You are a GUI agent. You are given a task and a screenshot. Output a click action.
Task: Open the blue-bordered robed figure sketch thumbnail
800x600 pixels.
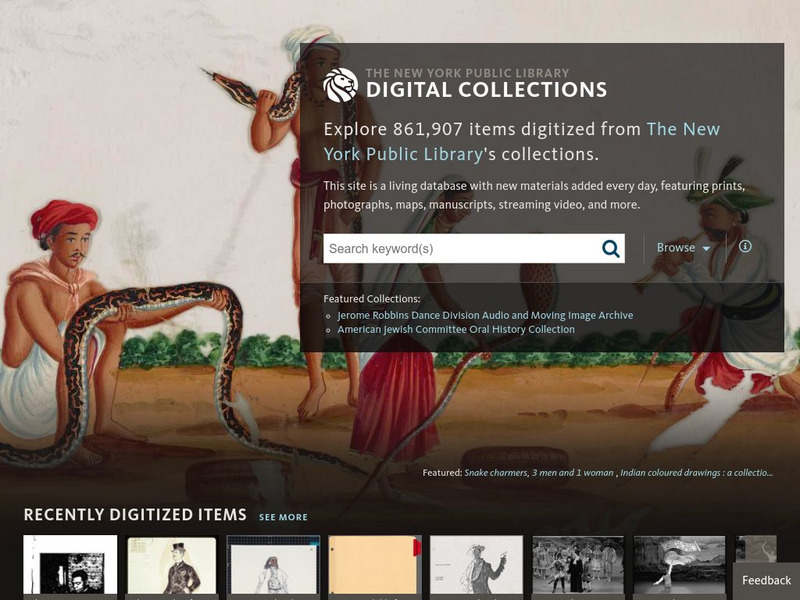tap(273, 565)
